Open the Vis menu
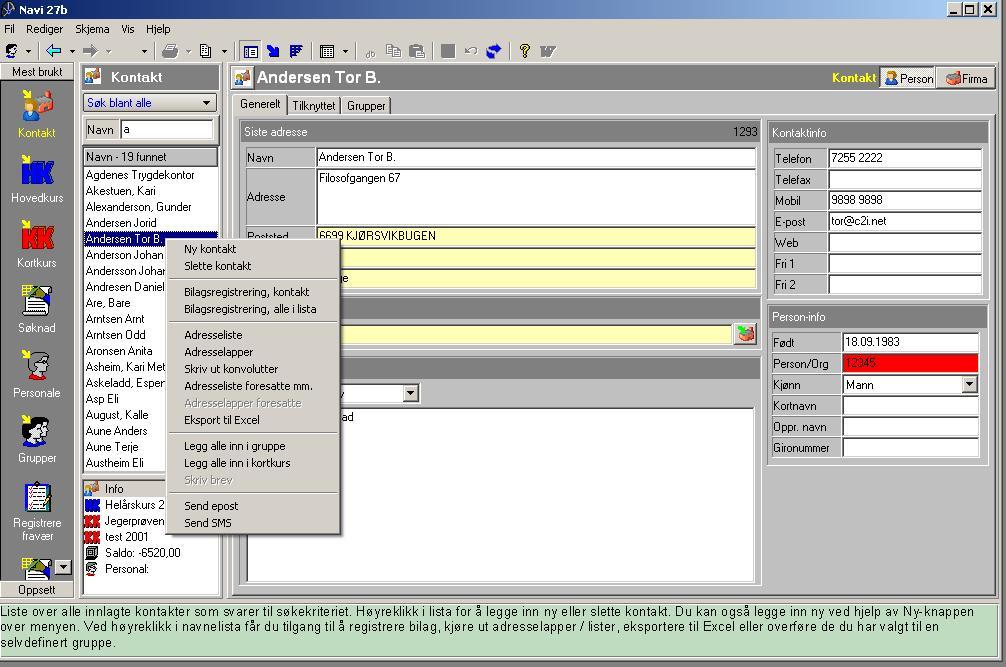This screenshot has width=1006, height=667. [128, 29]
